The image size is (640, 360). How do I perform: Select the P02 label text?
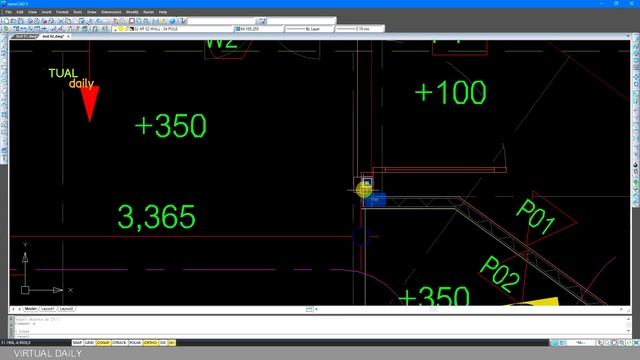[x=500, y=274]
